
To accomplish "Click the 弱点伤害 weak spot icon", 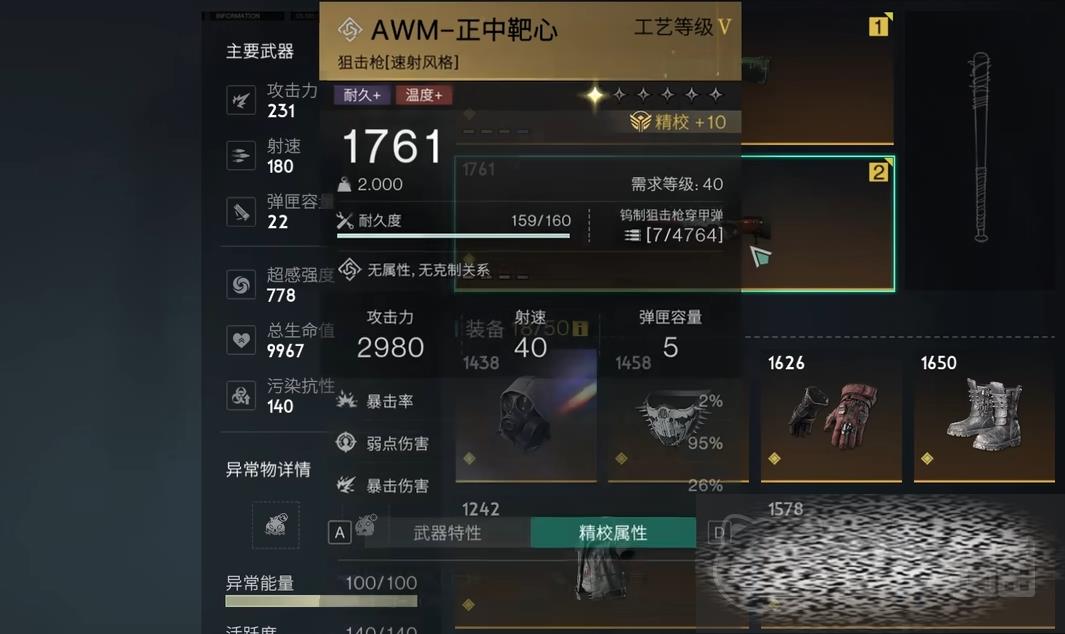I will (x=346, y=442).
